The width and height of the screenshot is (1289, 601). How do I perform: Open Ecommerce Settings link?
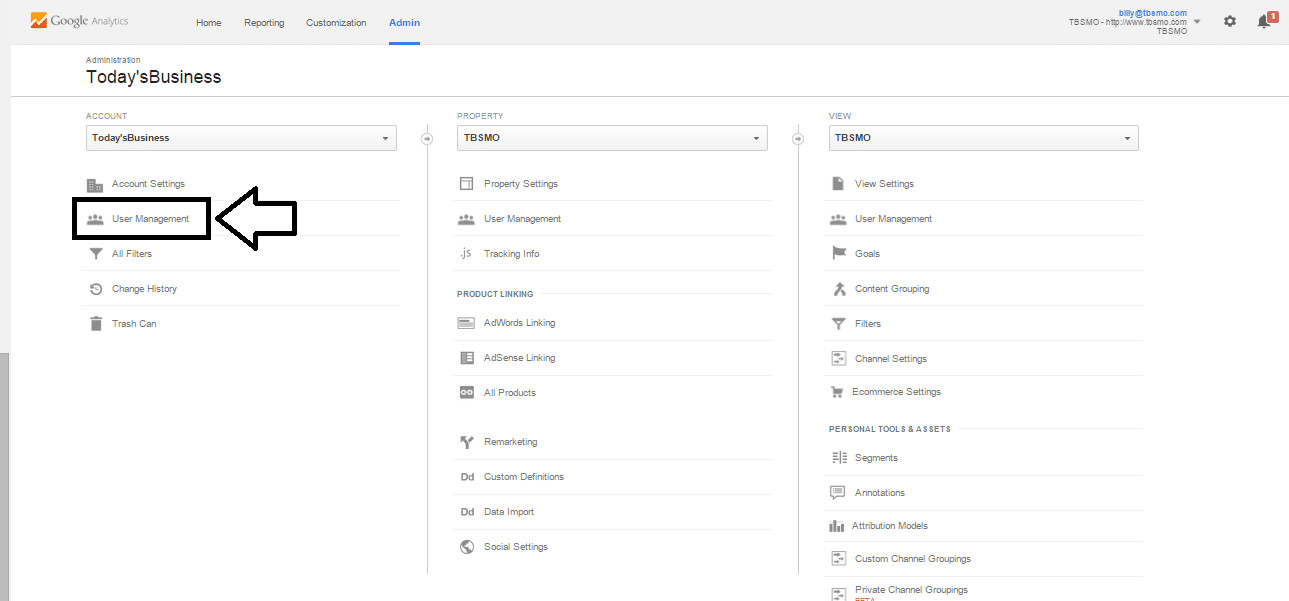point(896,392)
